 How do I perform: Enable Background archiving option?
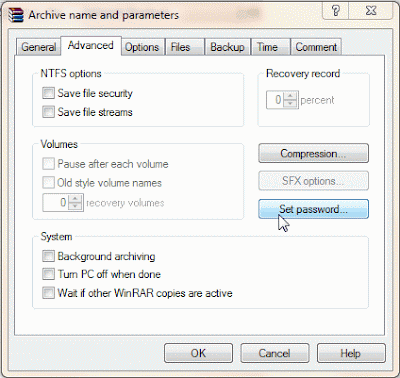[x=48, y=256]
